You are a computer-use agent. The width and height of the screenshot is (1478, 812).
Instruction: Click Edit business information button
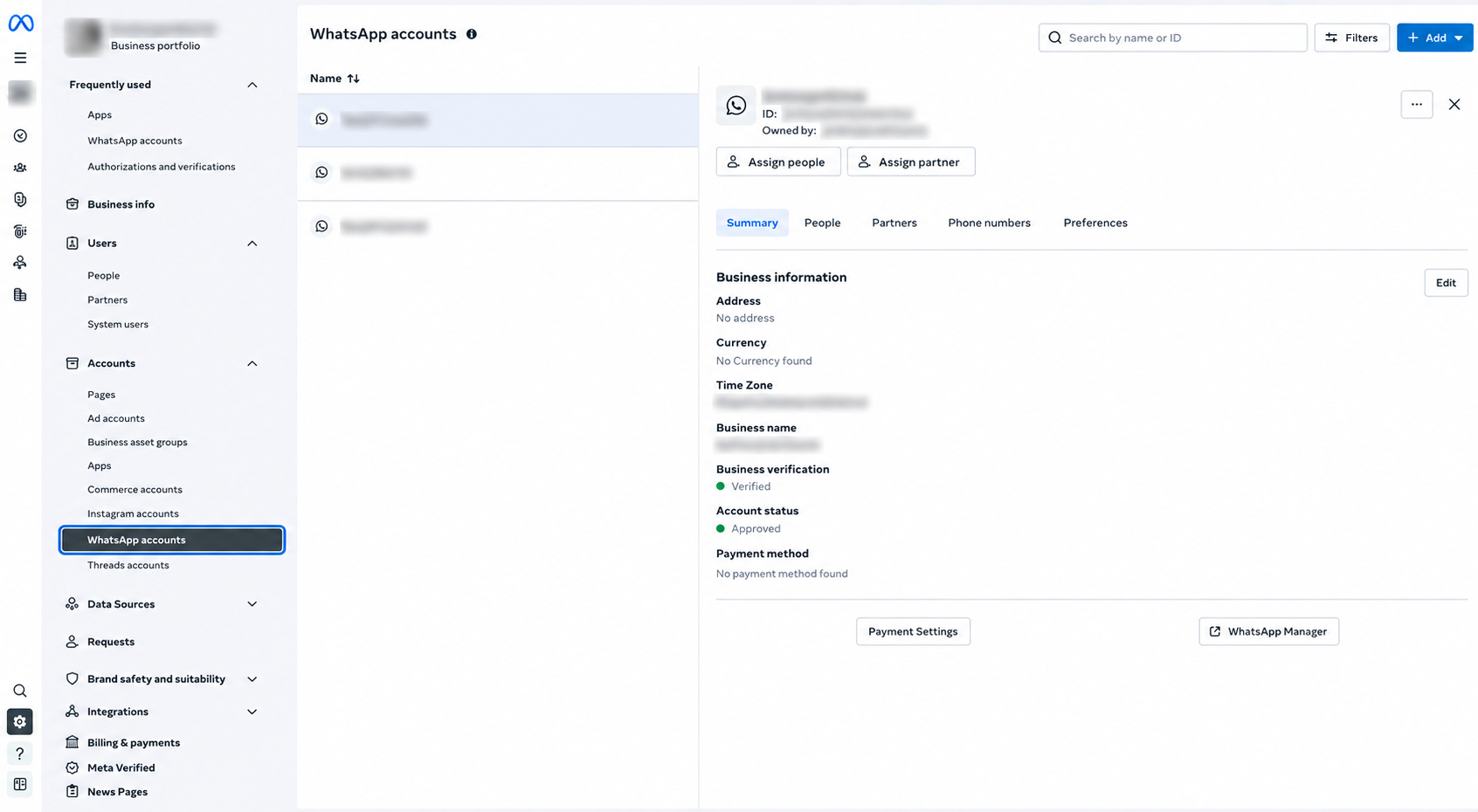(x=1446, y=283)
